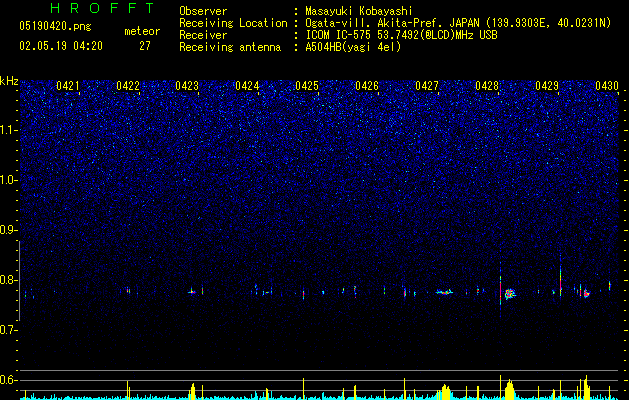Click the 0425 time marker

[307, 86]
